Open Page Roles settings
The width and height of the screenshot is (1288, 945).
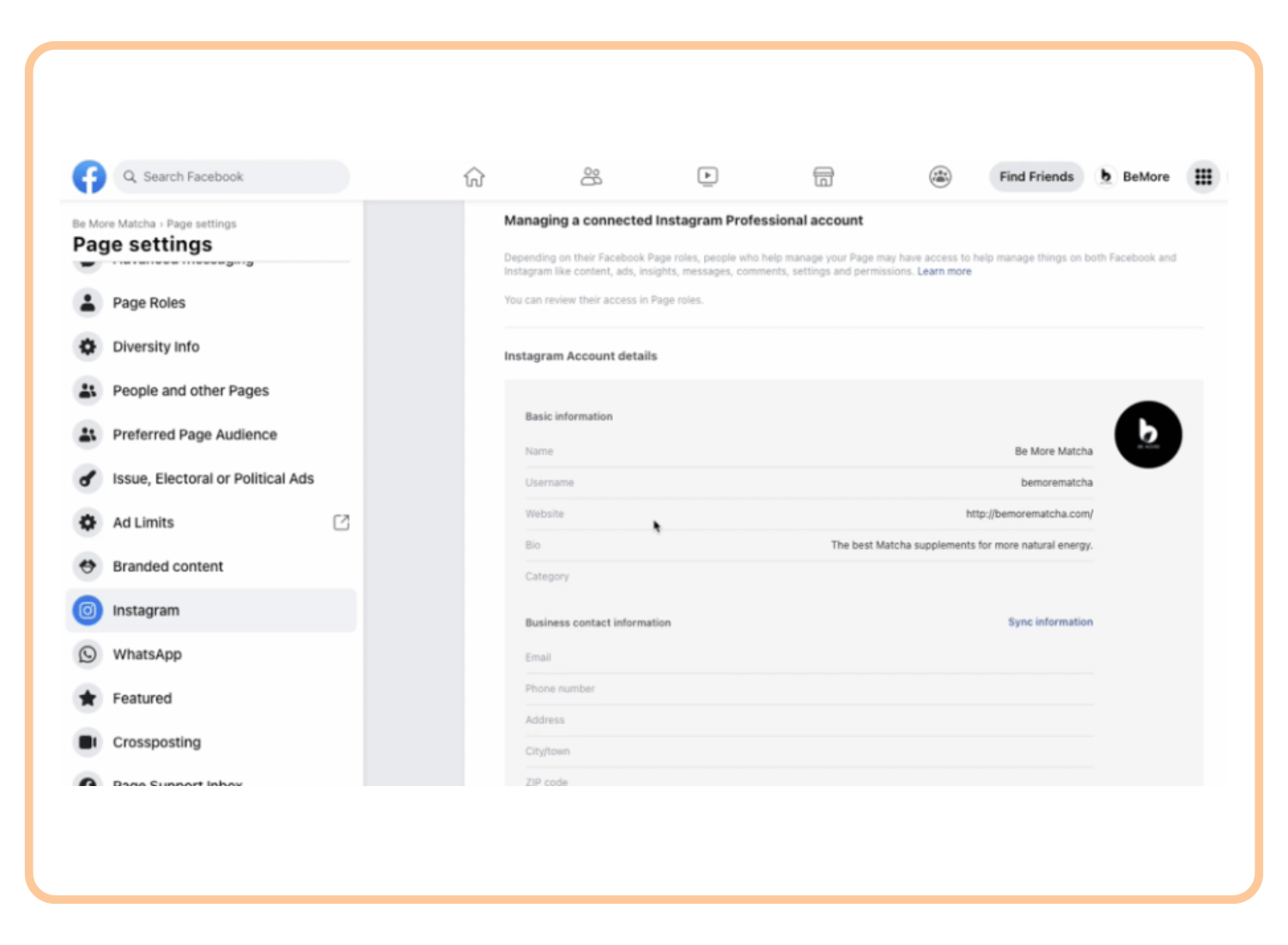[x=210, y=302]
